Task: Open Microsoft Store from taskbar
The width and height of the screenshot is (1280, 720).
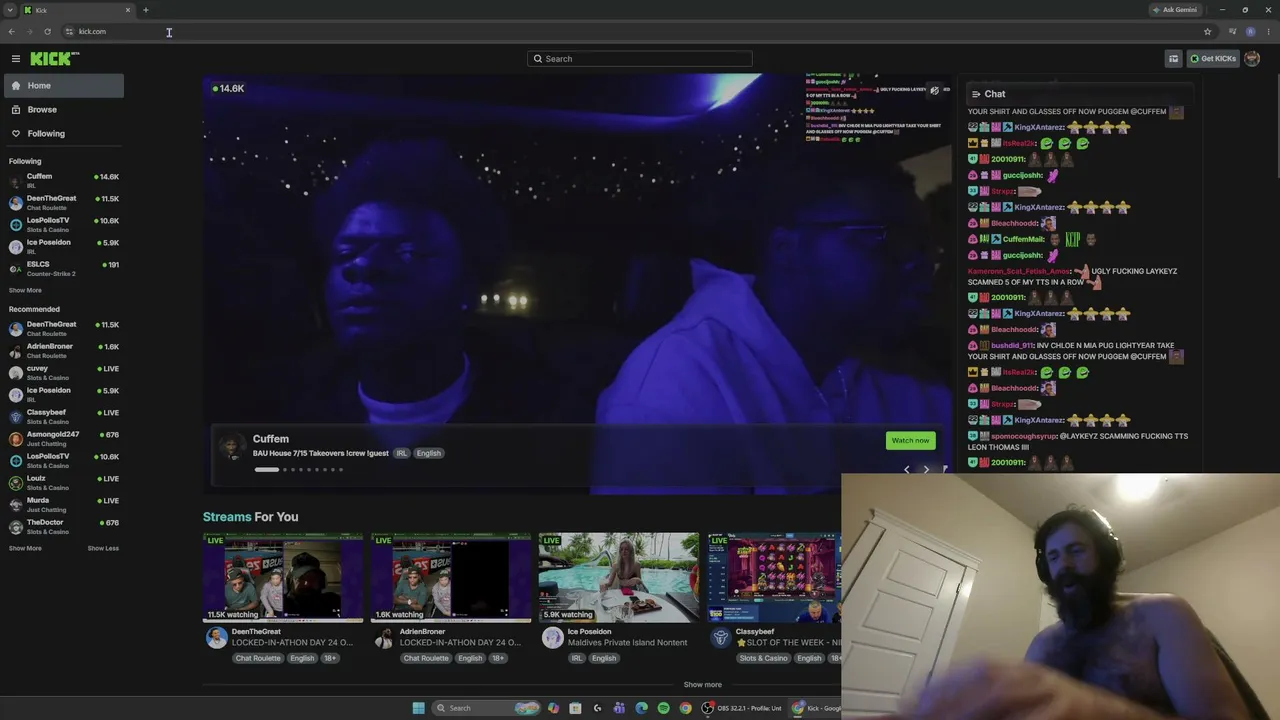Action: tap(575, 708)
